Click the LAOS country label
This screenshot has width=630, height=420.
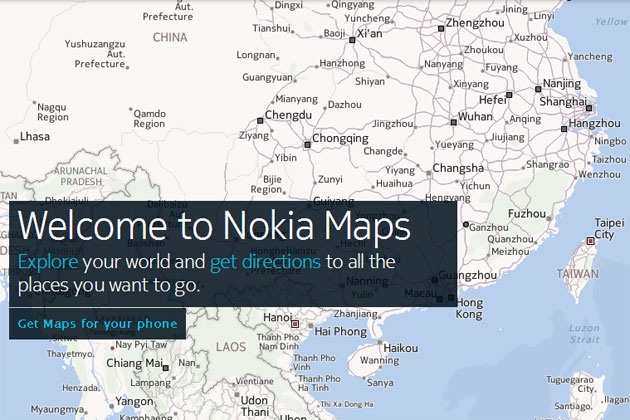coord(231,347)
